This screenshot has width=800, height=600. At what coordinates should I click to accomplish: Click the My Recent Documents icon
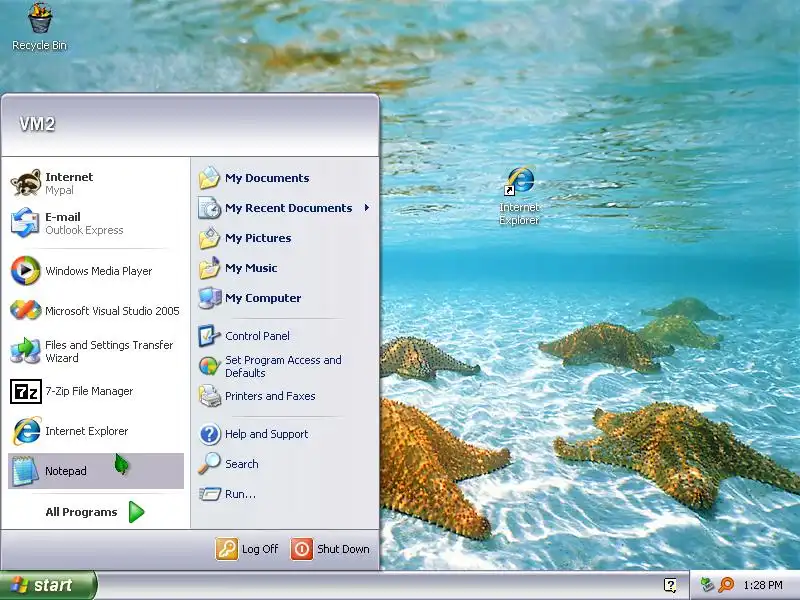click(x=209, y=208)
